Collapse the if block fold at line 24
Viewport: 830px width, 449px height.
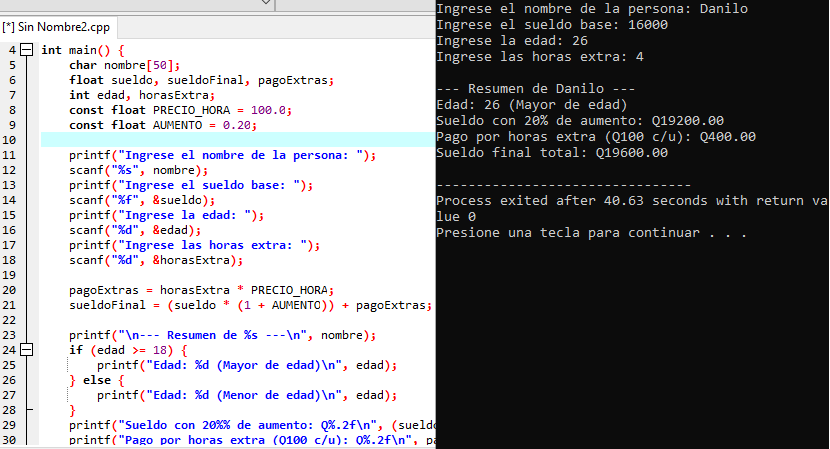pyautogui.click(x=27, y=350)
